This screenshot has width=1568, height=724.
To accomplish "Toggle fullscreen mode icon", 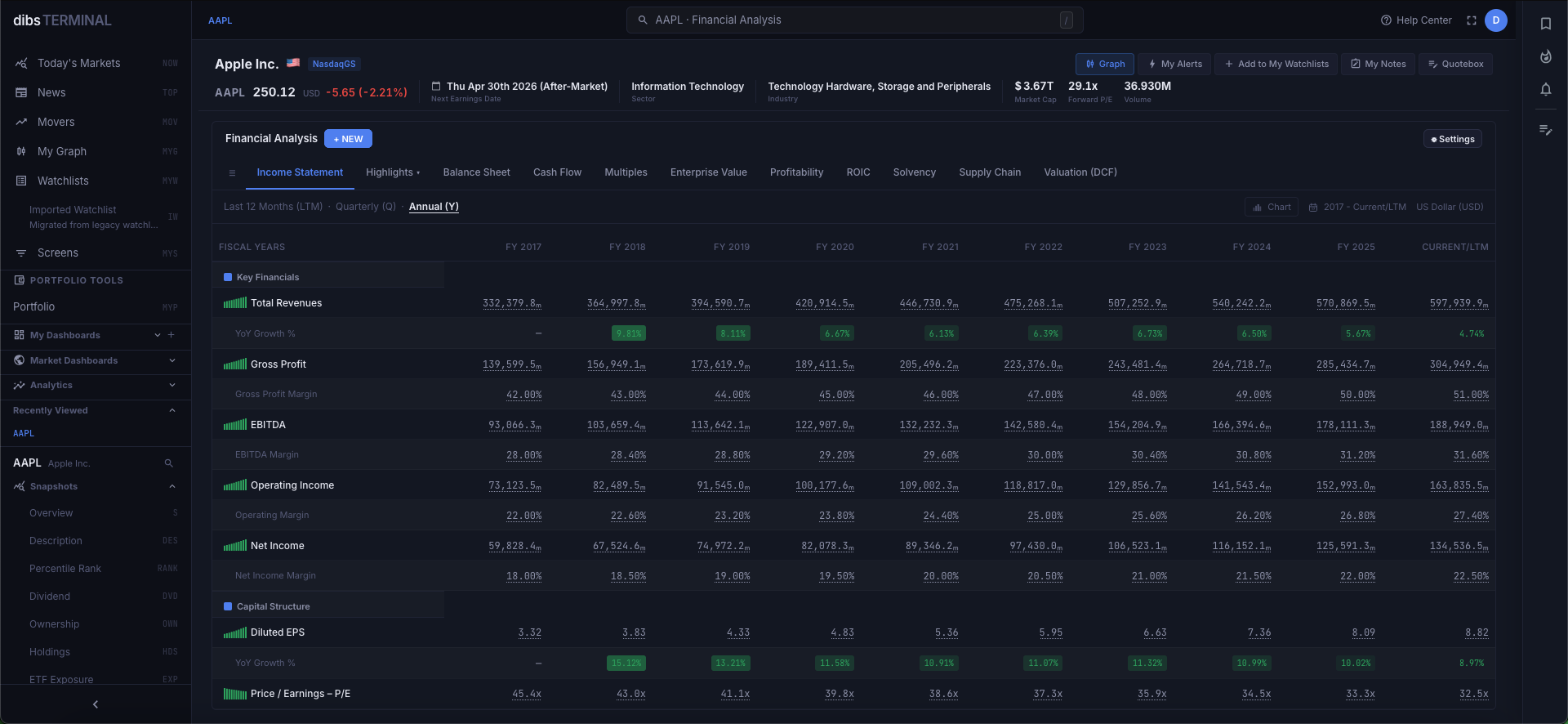I will click(x=1471, y=20).
